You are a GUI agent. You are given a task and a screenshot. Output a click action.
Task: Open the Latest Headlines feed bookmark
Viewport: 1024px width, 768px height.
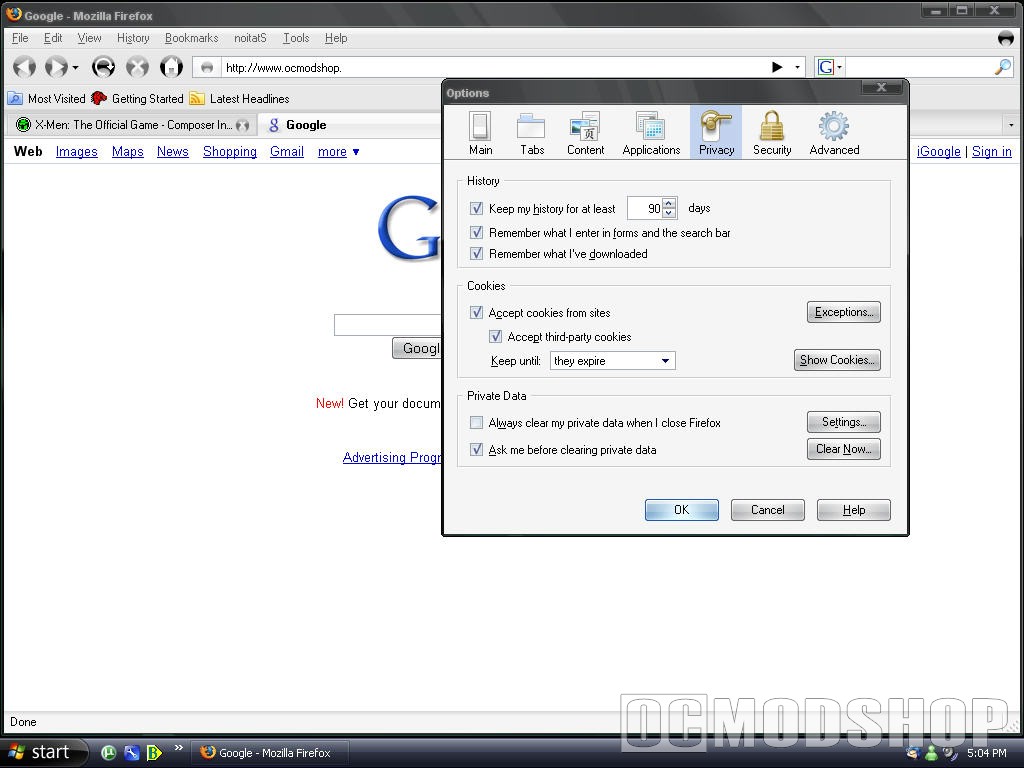[x=240, y=99]
